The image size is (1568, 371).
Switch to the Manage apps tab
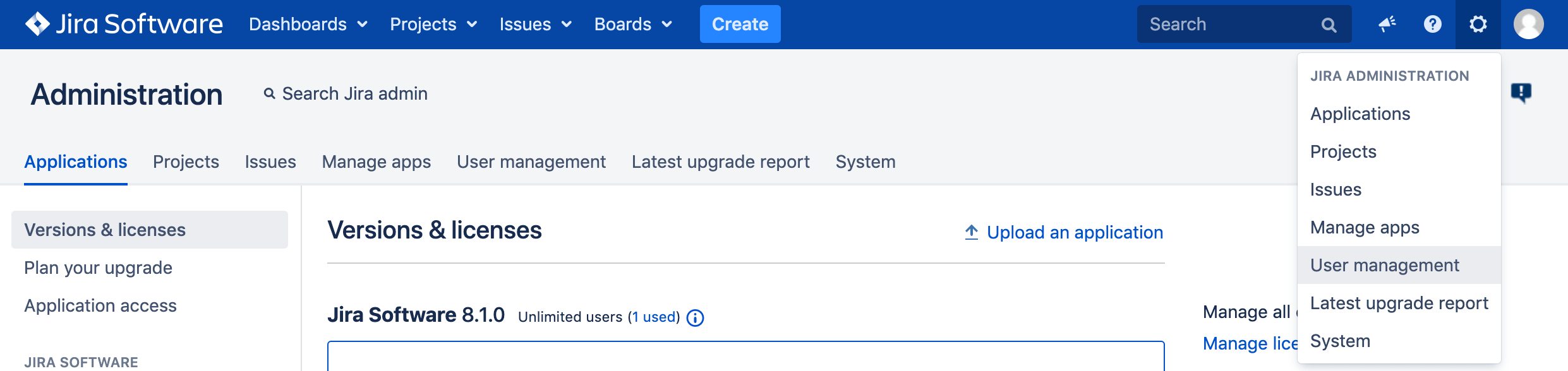(377, 162)
